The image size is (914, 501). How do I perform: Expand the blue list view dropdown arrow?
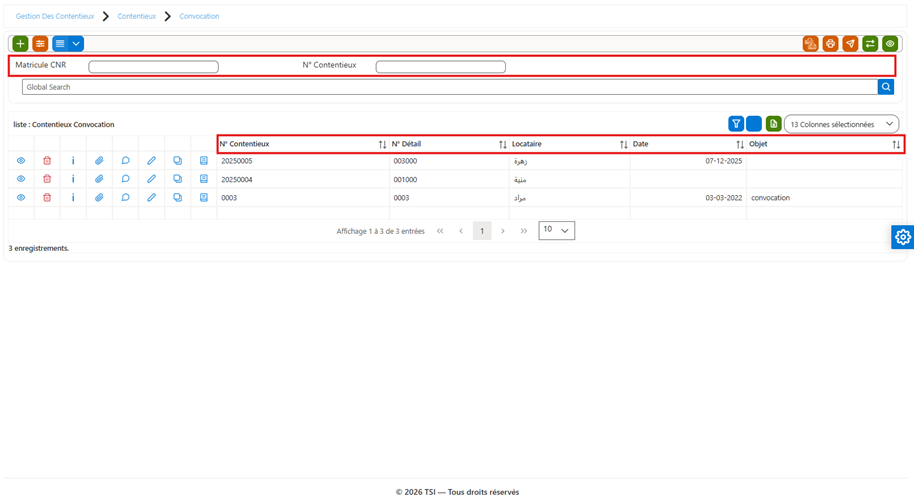[76, 44]
